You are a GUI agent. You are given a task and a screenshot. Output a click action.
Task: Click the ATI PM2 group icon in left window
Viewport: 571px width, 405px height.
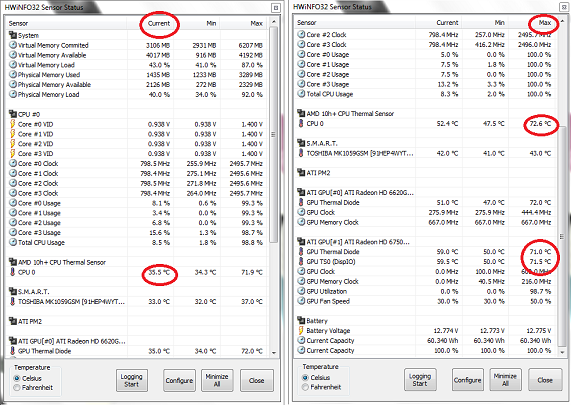click(x=13, y=321)
